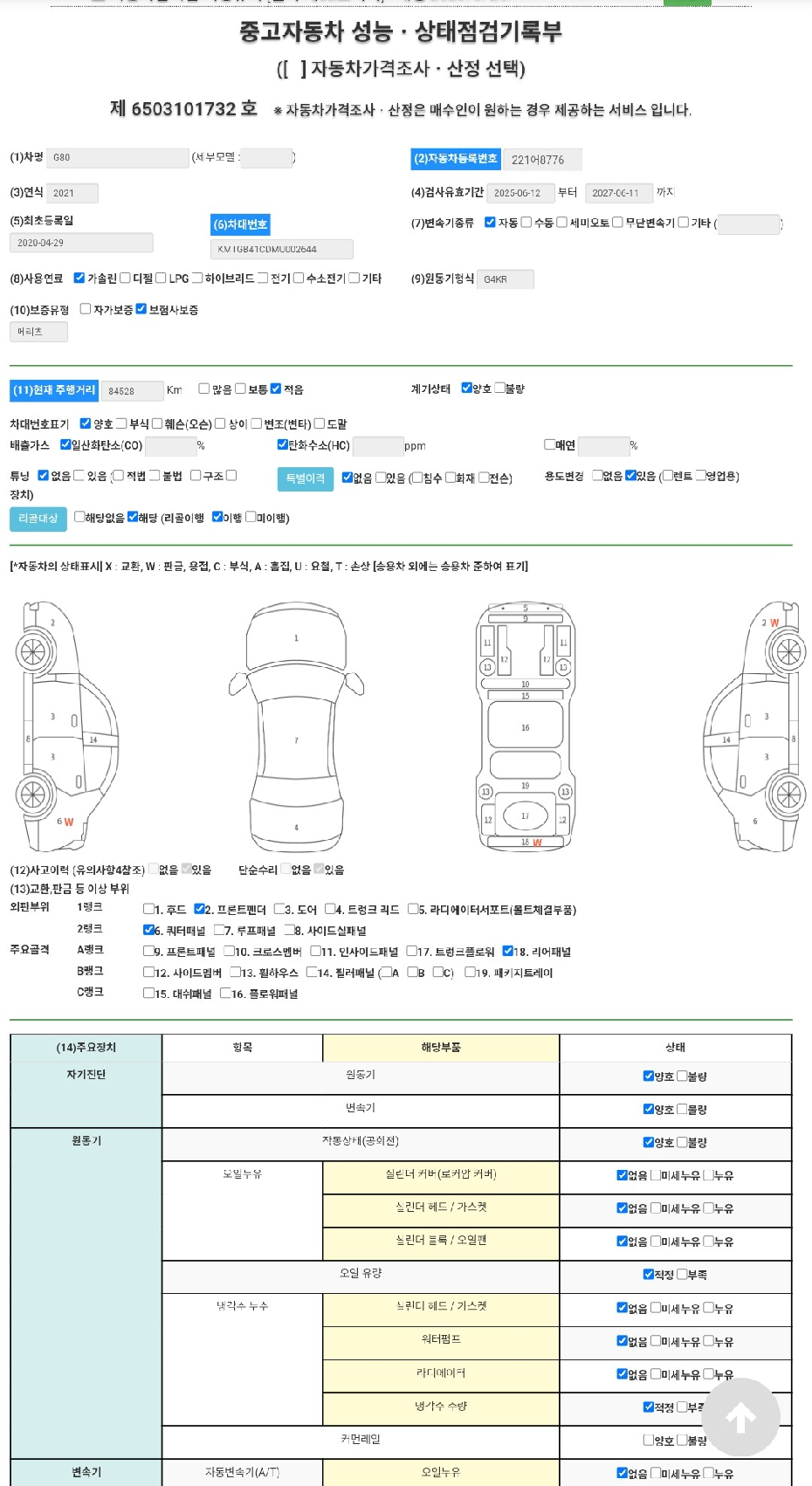Viewport: 812px width, 1486px height.
Task: Check the 무단변속기 checkbox
Action: (x=617, y=223)
